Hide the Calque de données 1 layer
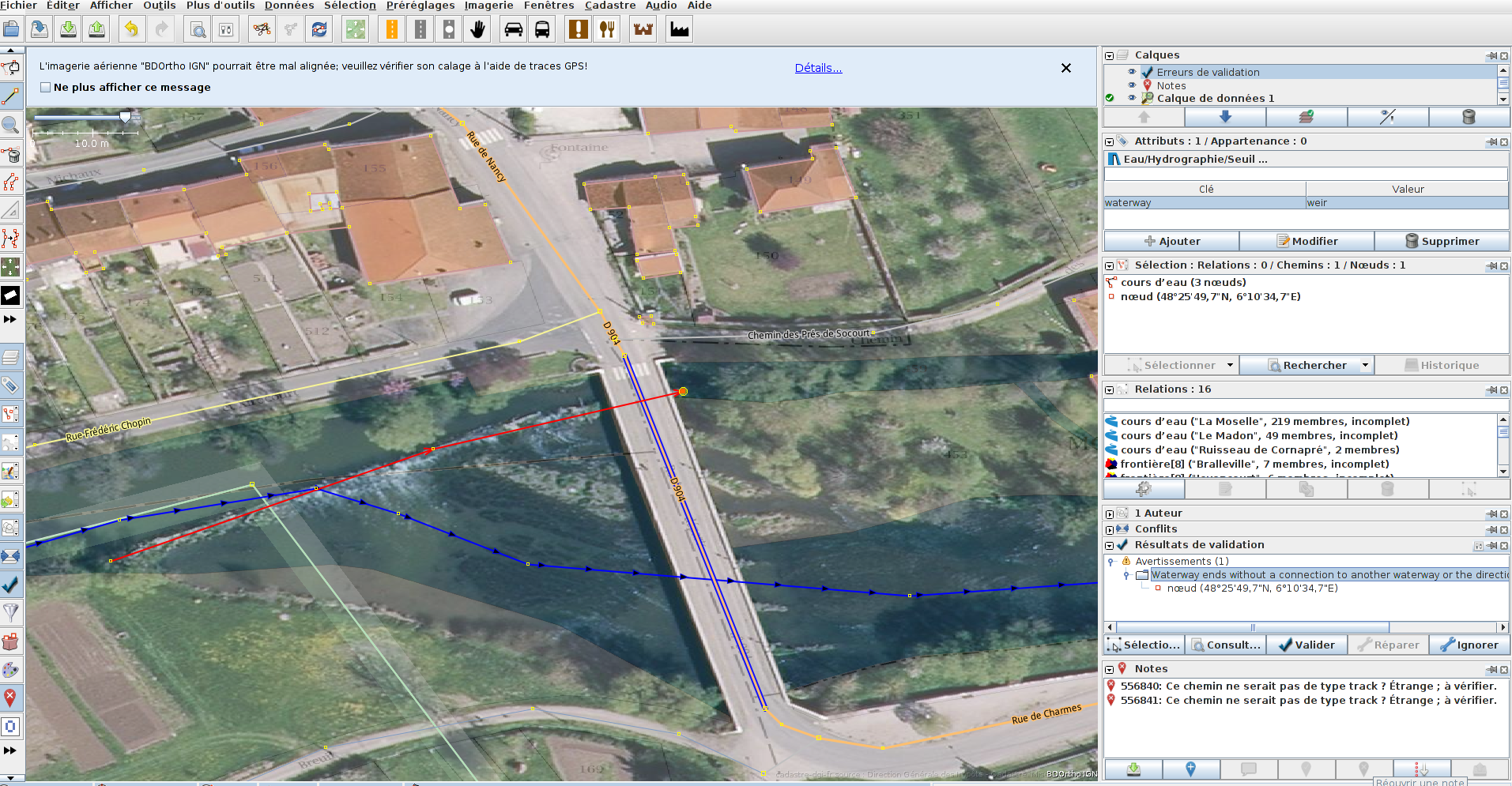The height and width of the screenshot is (786, 1512). [x=1132, y=98]
